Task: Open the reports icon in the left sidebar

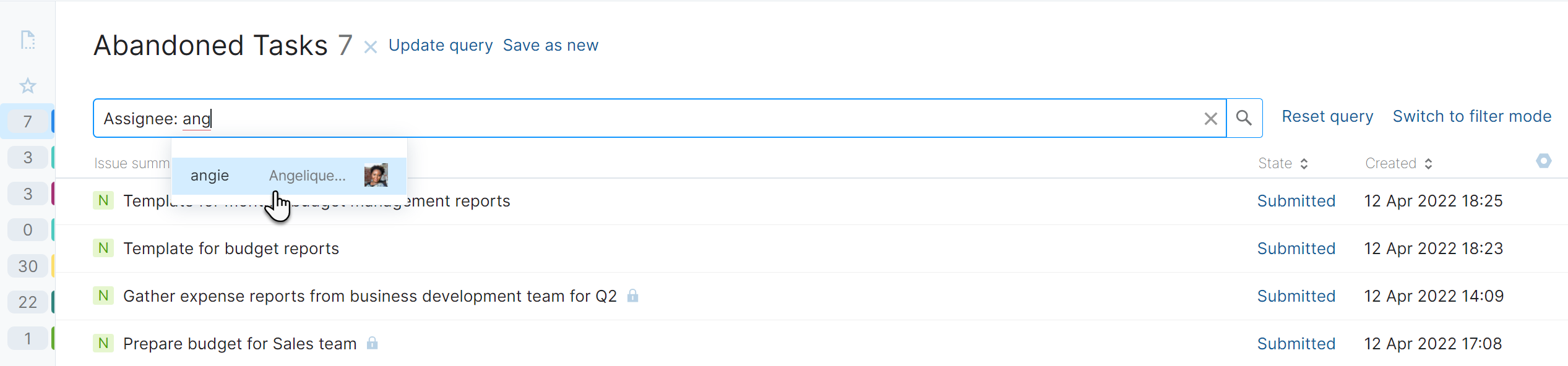Action: tap(28, 40)
